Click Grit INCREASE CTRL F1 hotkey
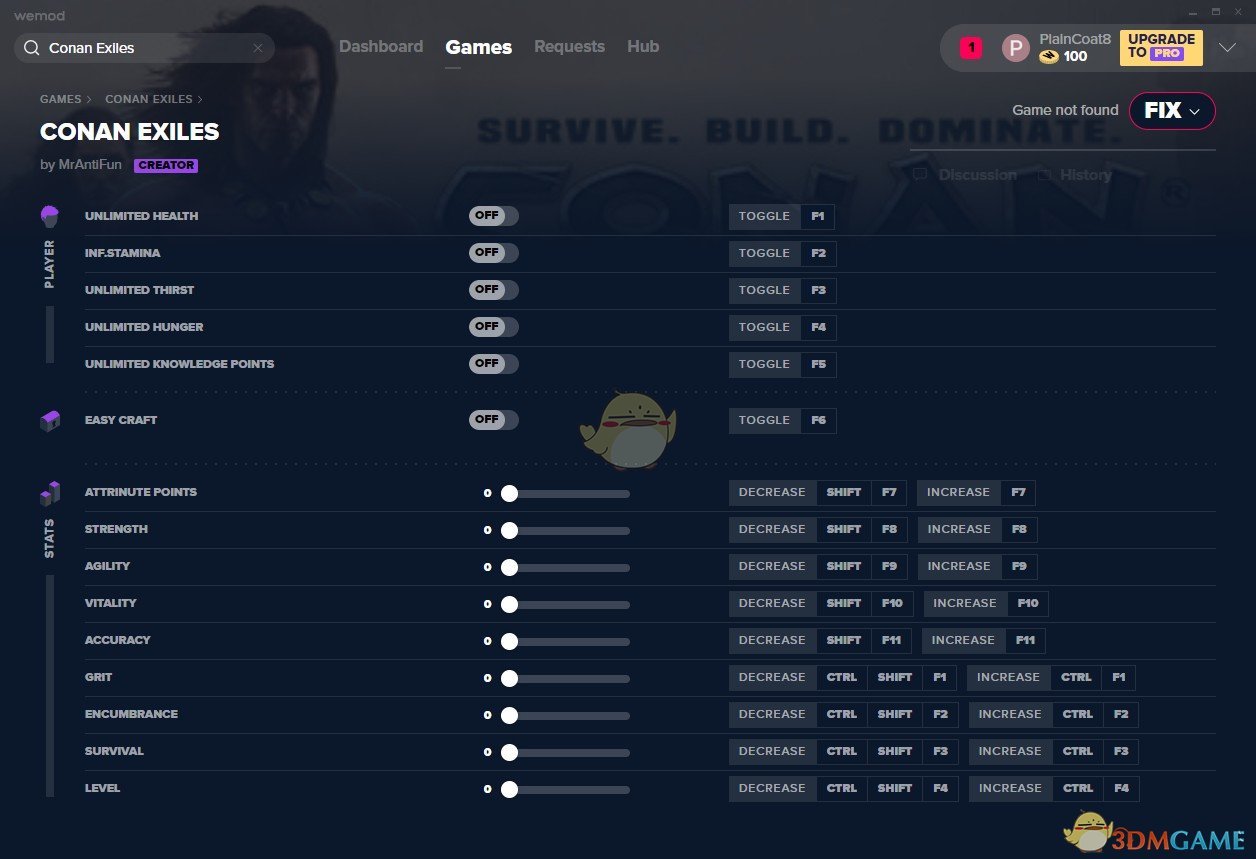This screenshot has height=859, width=1256. (1051, 677)
